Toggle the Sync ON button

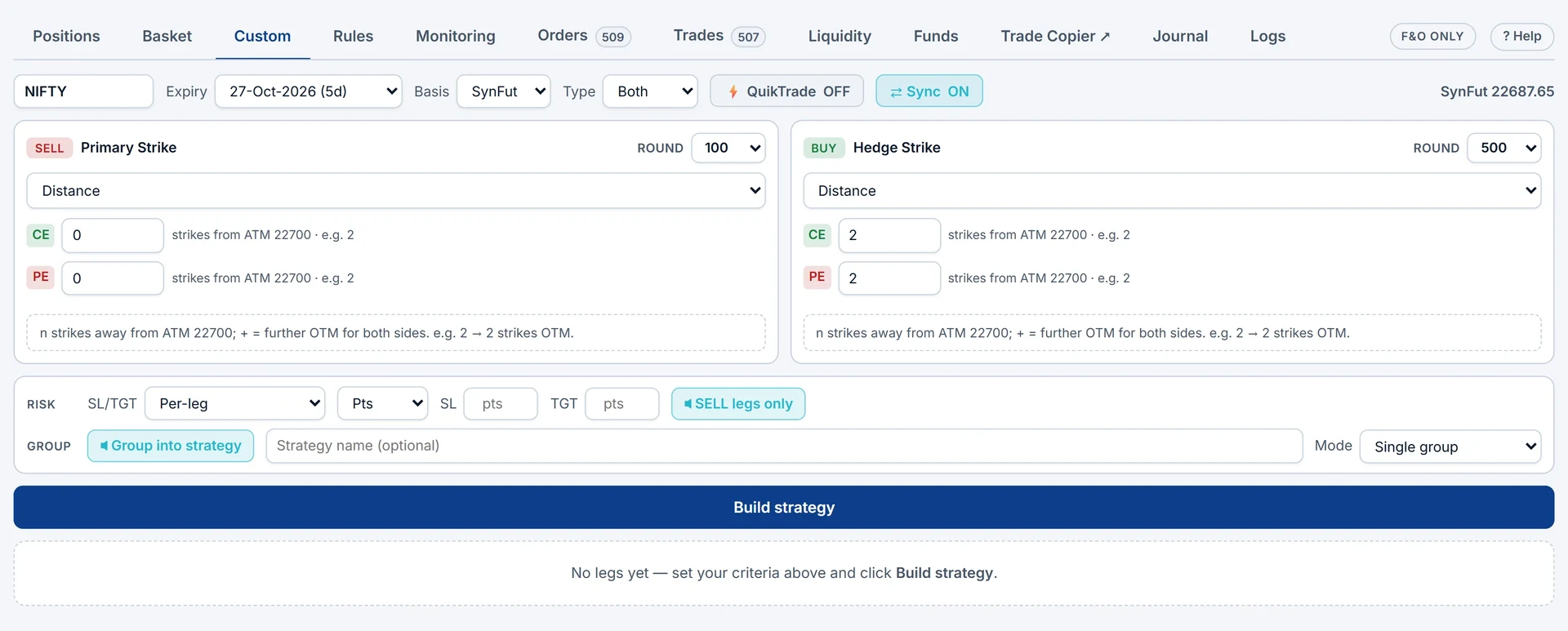point(929,91)
